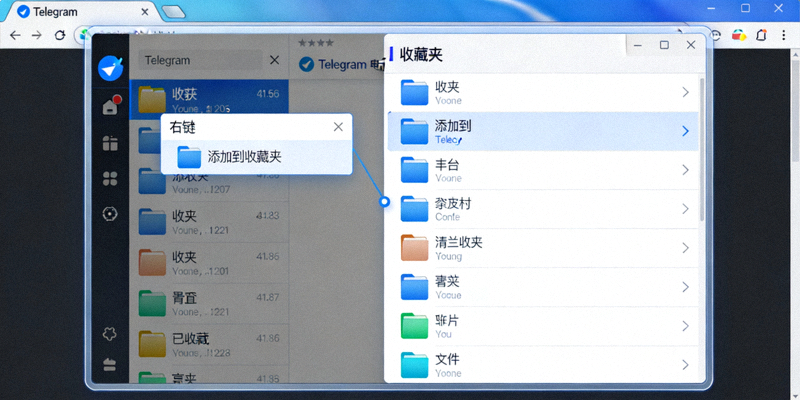The width and height of the screenshot is (800, 400).
Task: Click the smiley face icon in browser toolbar
Action: 716,35
